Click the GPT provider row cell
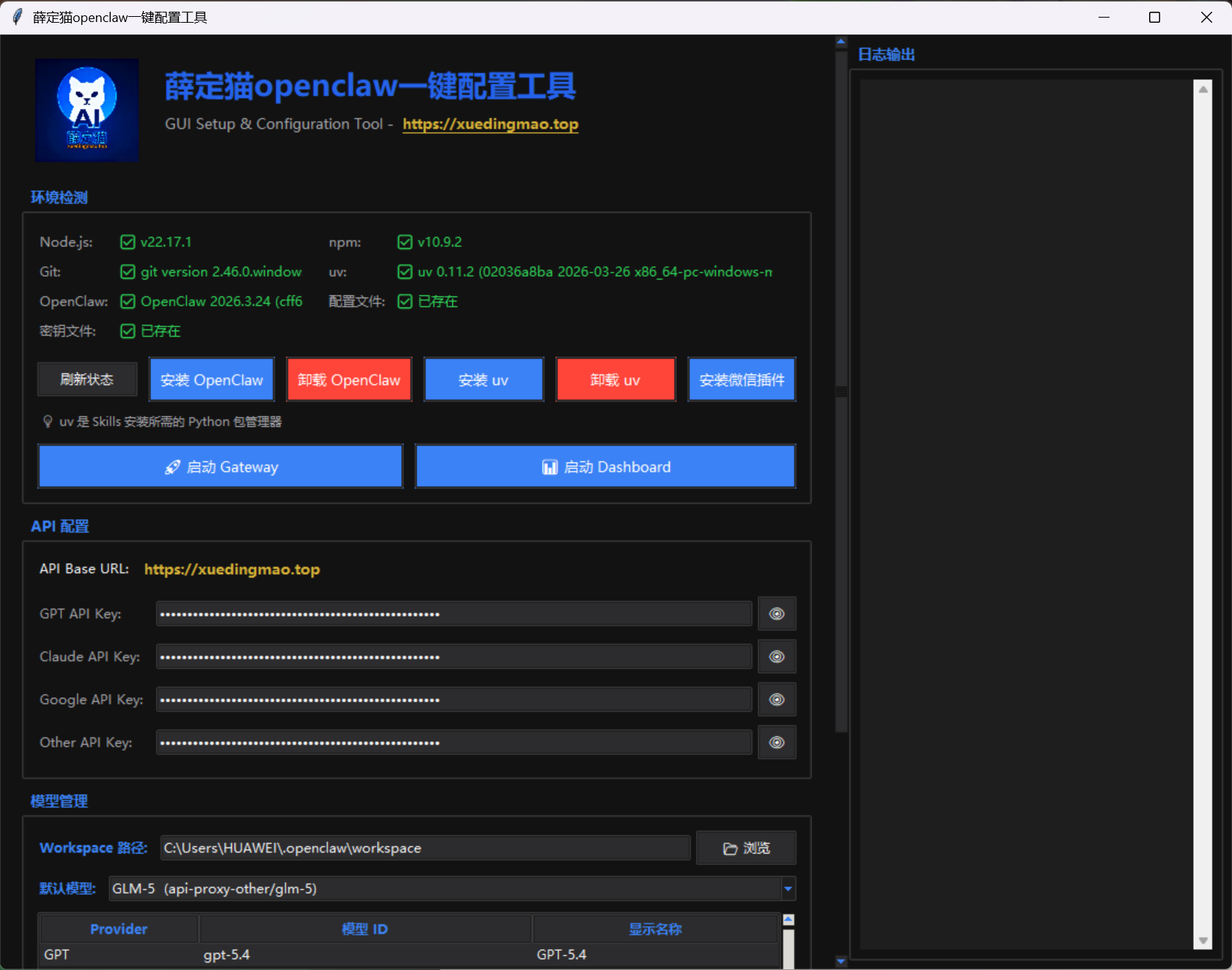The width and height of the screenshot is (1232, 970). point(56,955)
